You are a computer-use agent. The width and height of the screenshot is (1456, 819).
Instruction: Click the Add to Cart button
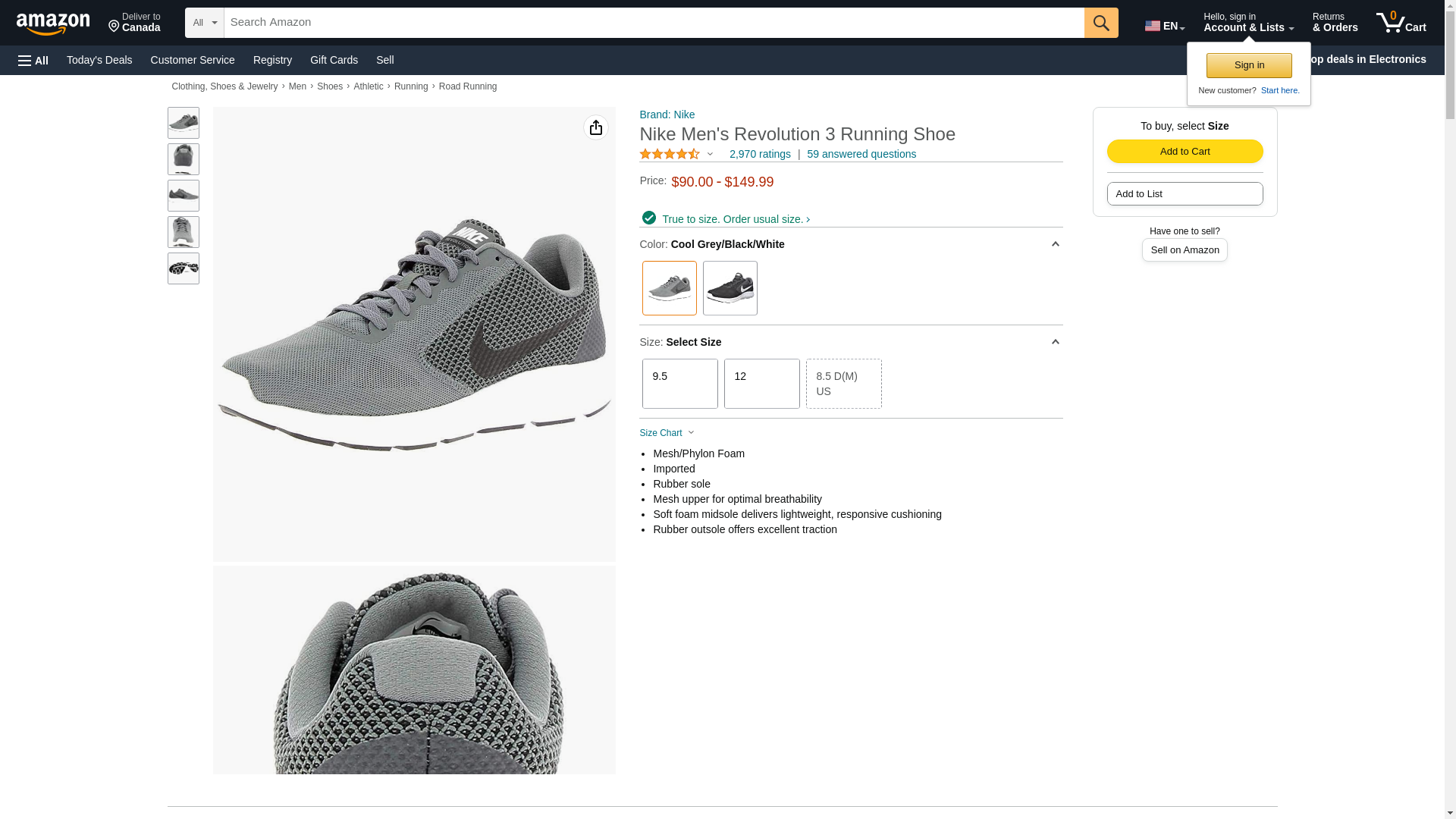coord(1185,151)
